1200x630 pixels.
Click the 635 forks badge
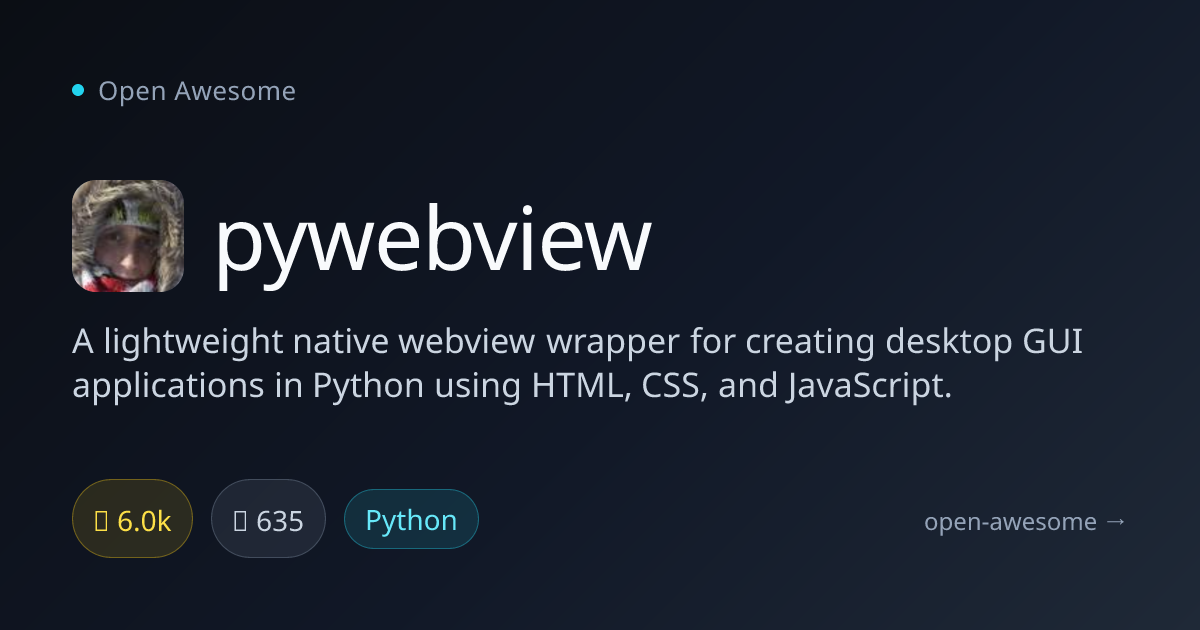coord(268,520)
